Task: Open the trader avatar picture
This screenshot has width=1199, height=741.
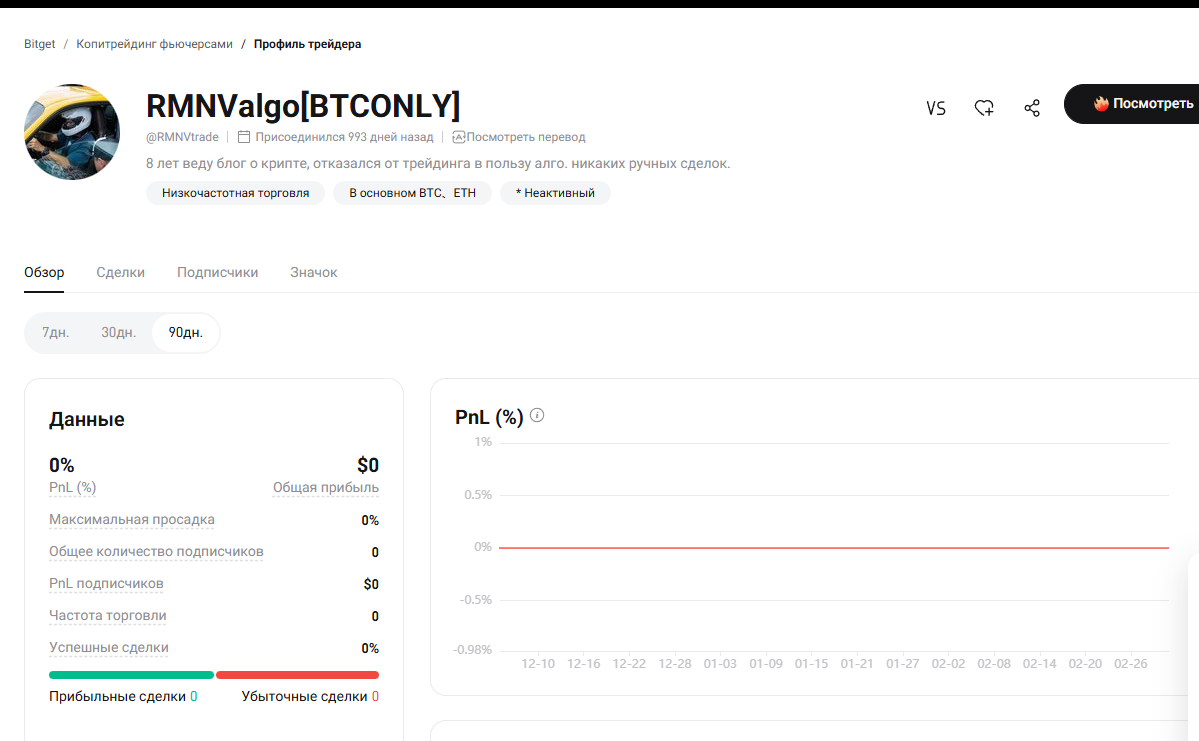Action: [x=72, y=132]
